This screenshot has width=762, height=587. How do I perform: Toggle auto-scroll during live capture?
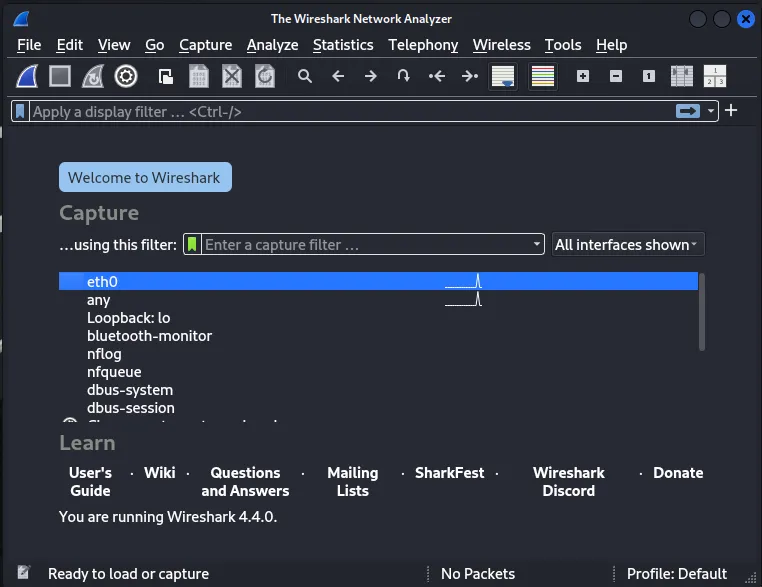click(503, 76)
